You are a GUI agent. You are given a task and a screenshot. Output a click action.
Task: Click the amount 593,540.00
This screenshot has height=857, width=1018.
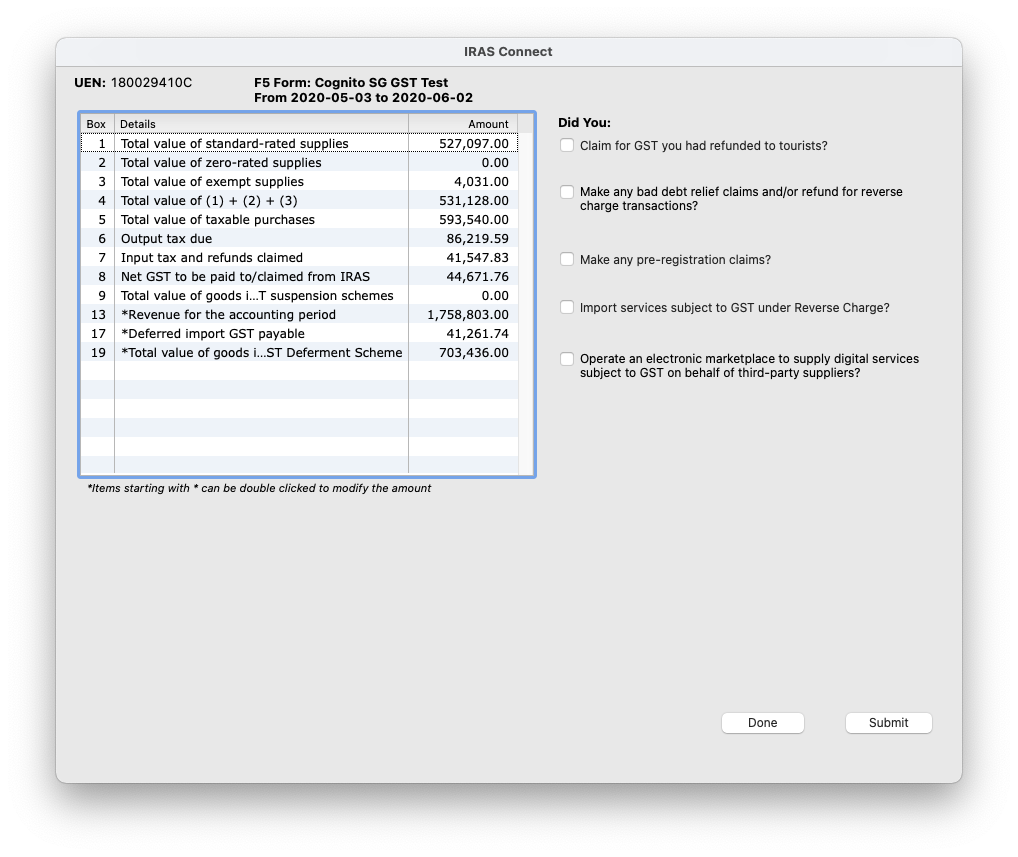click(473, 219)
